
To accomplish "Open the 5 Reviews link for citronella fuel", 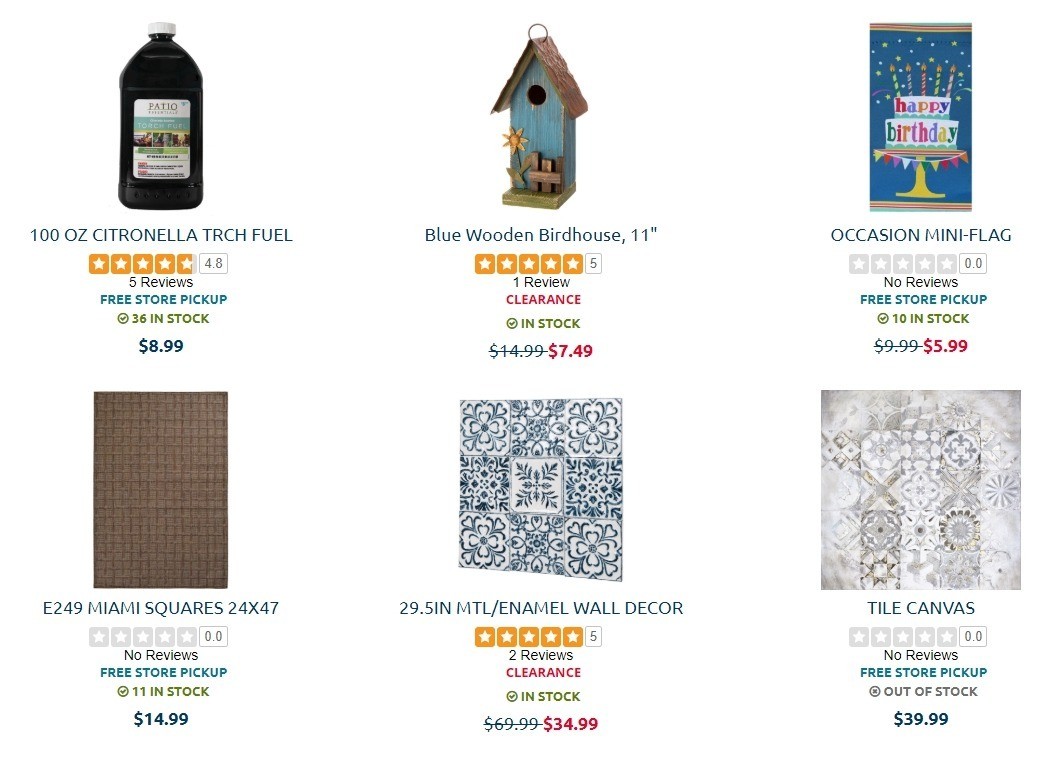I will click(161, 282).
